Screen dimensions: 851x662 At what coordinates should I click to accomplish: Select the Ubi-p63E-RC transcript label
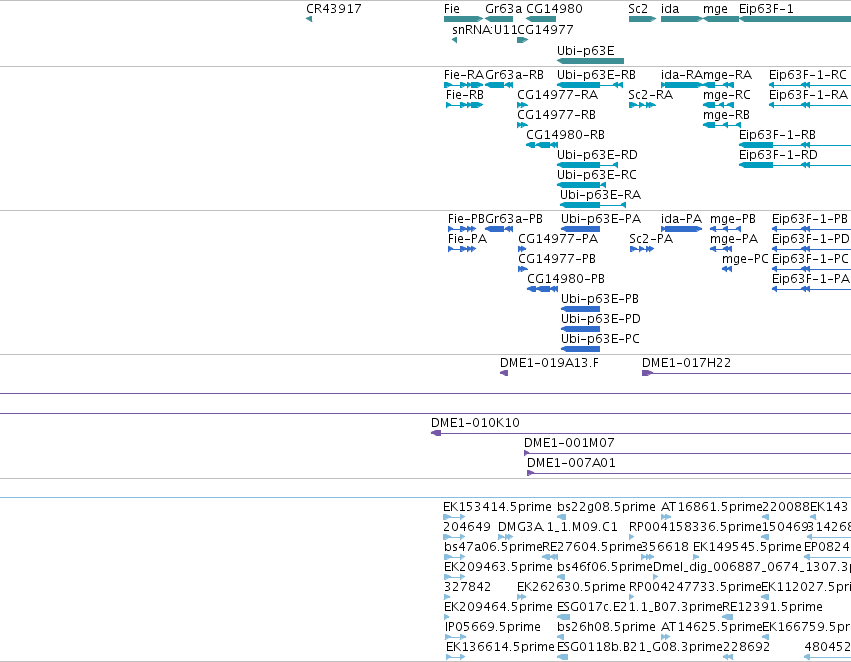pyautogui.click(x=596, y=175)
